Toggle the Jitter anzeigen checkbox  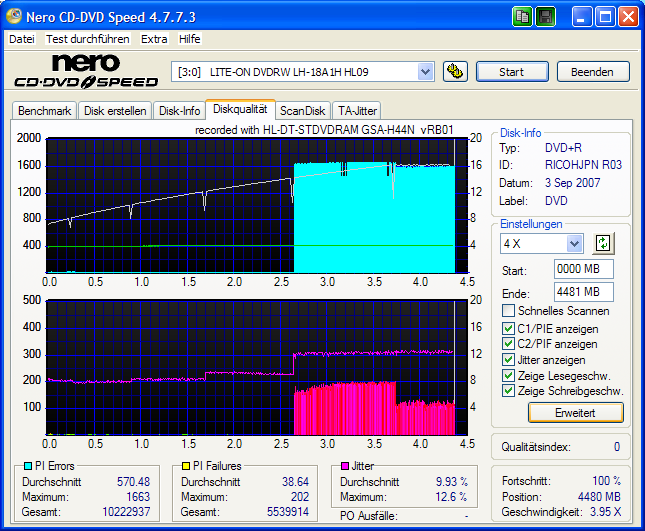(509, 359)
